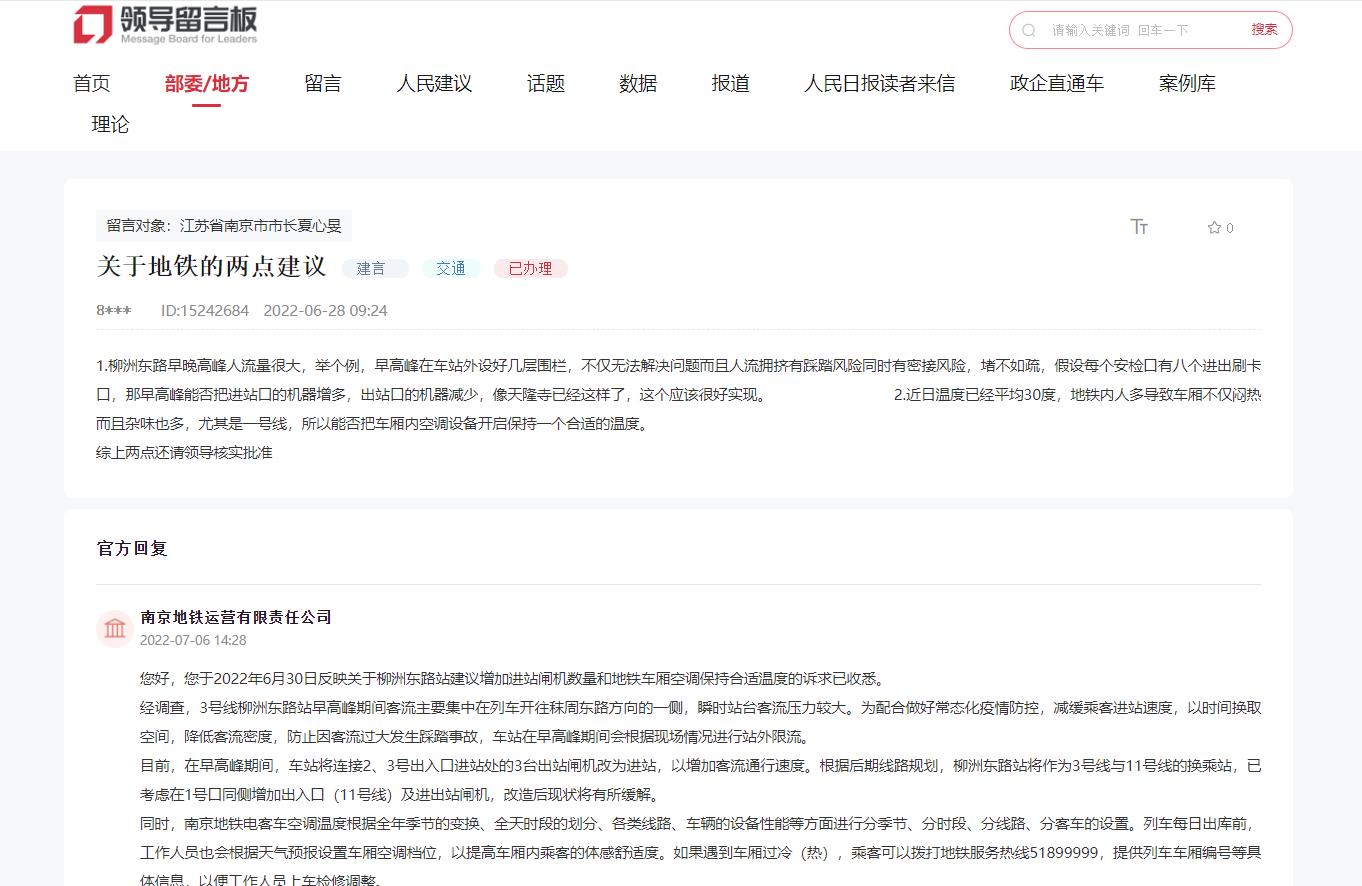Screen dimensions: 1362x886
Task: Click the font size Tт icon
Action: [1139, 227]
